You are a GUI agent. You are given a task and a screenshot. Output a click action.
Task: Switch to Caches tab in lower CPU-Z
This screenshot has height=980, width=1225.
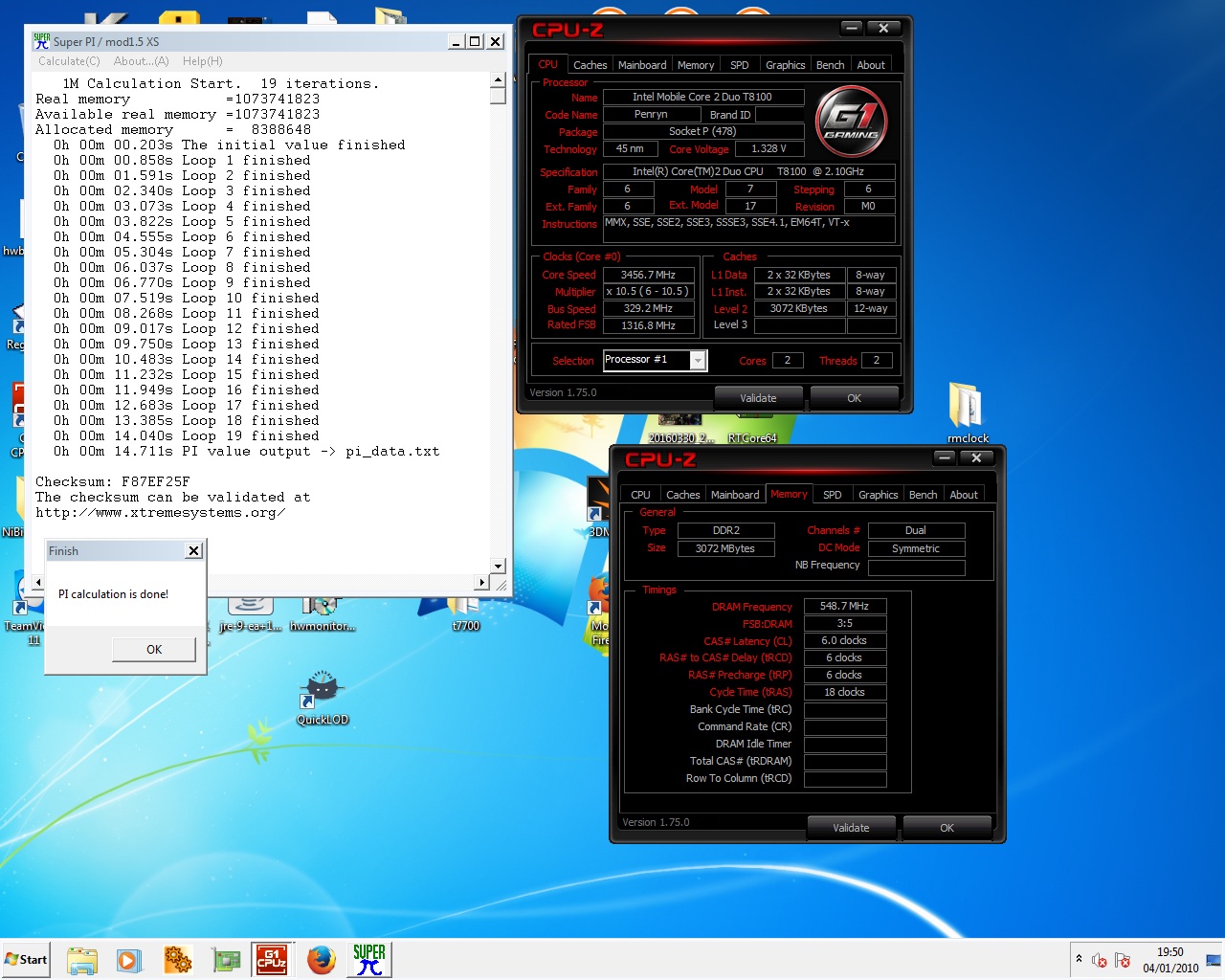682,495
